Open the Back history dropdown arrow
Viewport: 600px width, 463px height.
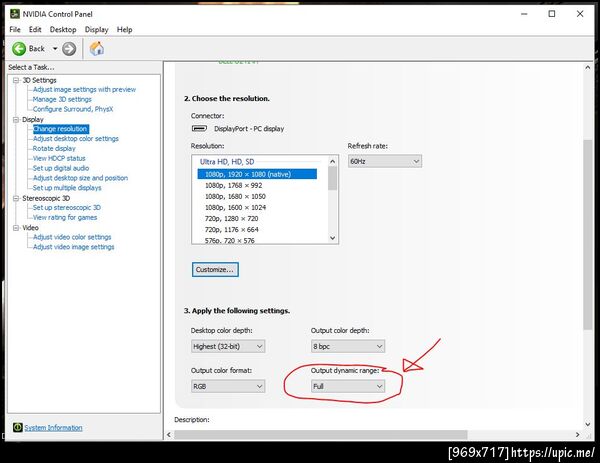pos(55,49)
